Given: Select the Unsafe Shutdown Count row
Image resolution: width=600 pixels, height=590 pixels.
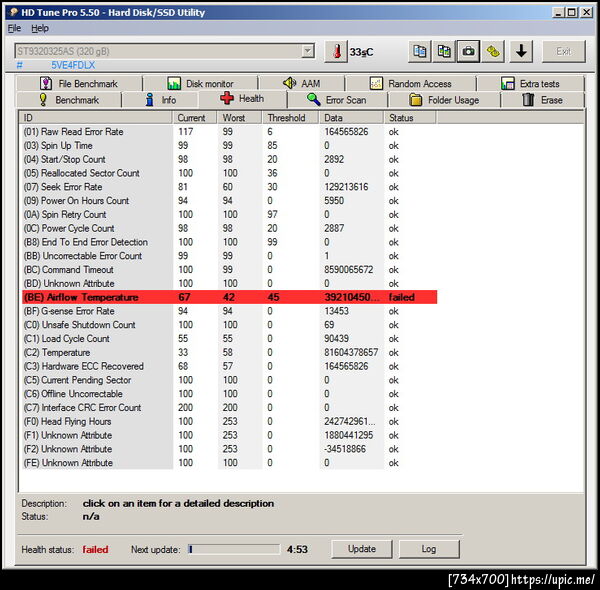Looking at the screenshot, I should pyautogui.click(x=230, y=324).
